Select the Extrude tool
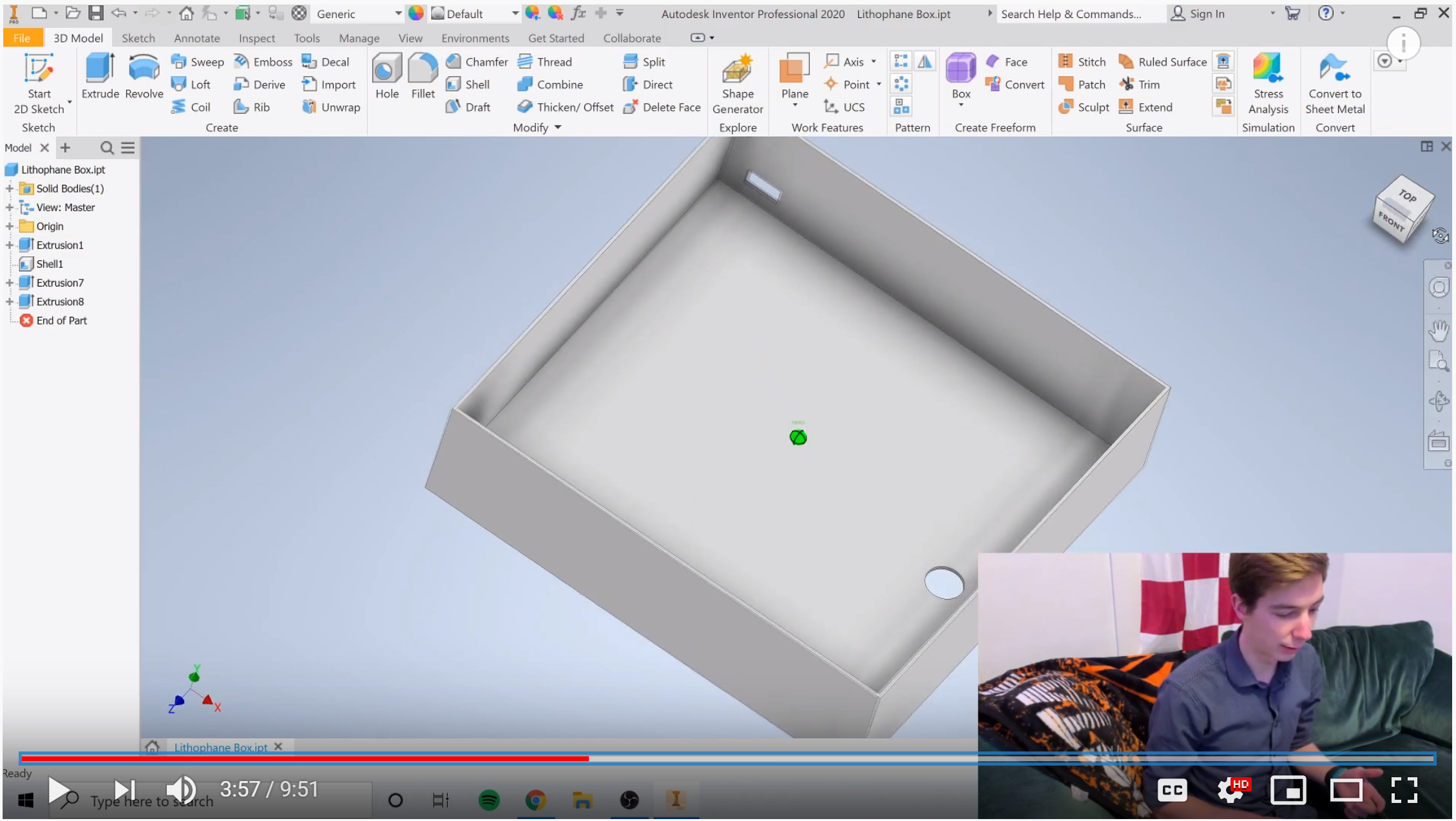This screenshot has width=1456, height=821. [x=99, y=77]
